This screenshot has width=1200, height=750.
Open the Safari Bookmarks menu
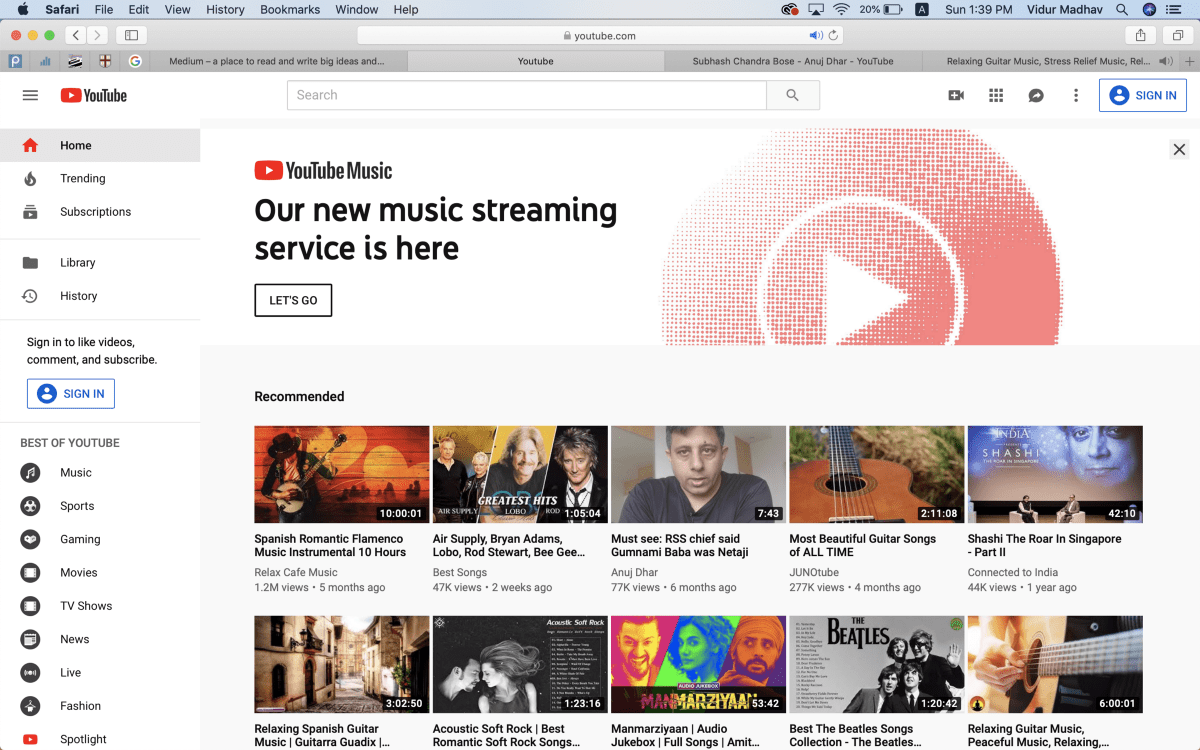[289, 10]
